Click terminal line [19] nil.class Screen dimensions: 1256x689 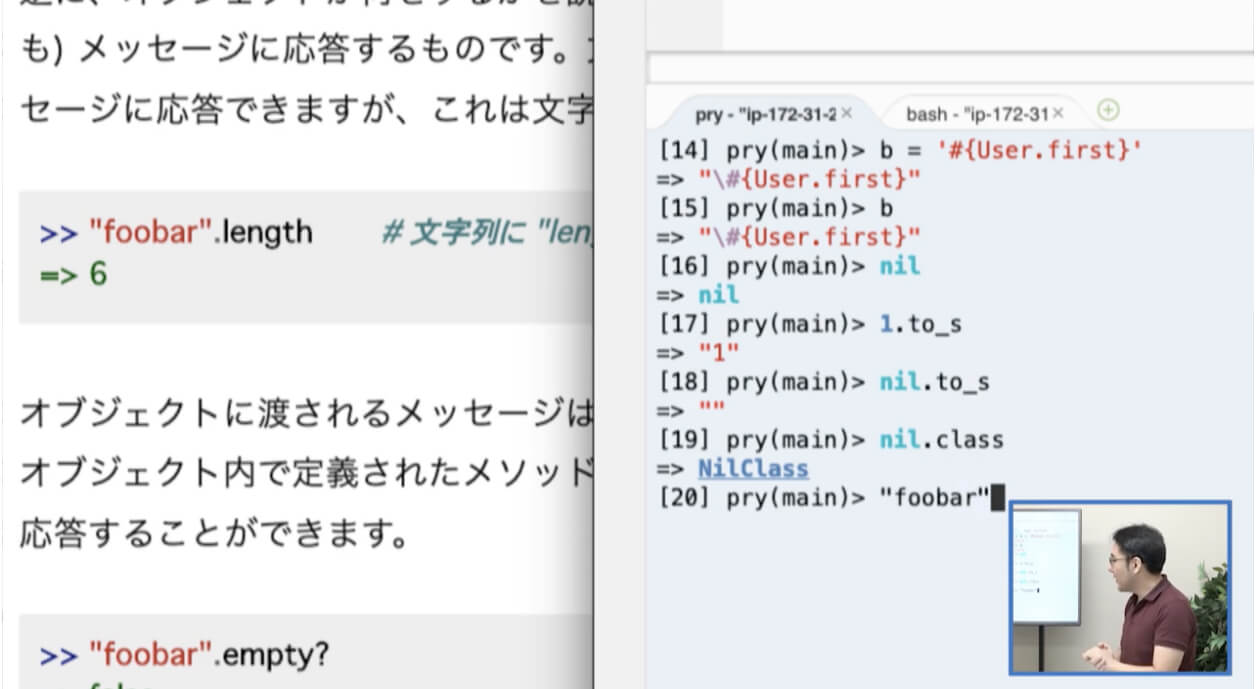click(831, 439)
